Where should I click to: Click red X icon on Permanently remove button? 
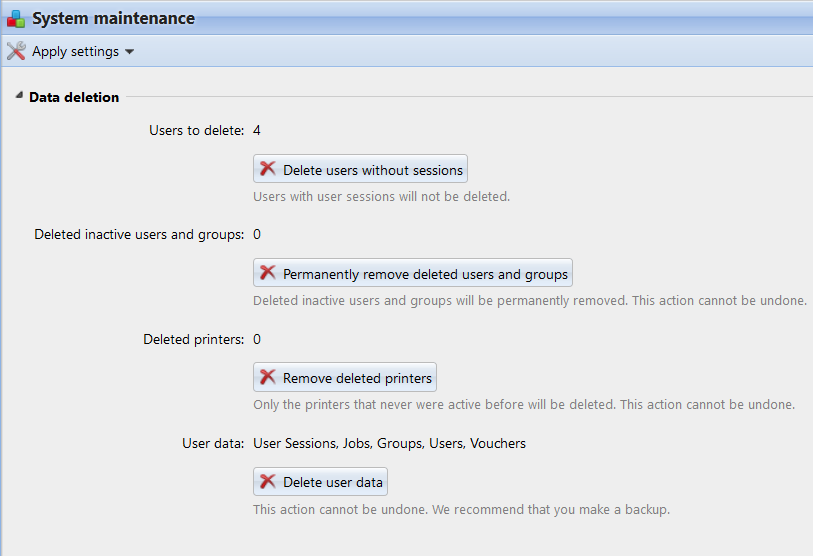(x=268, y=273)
